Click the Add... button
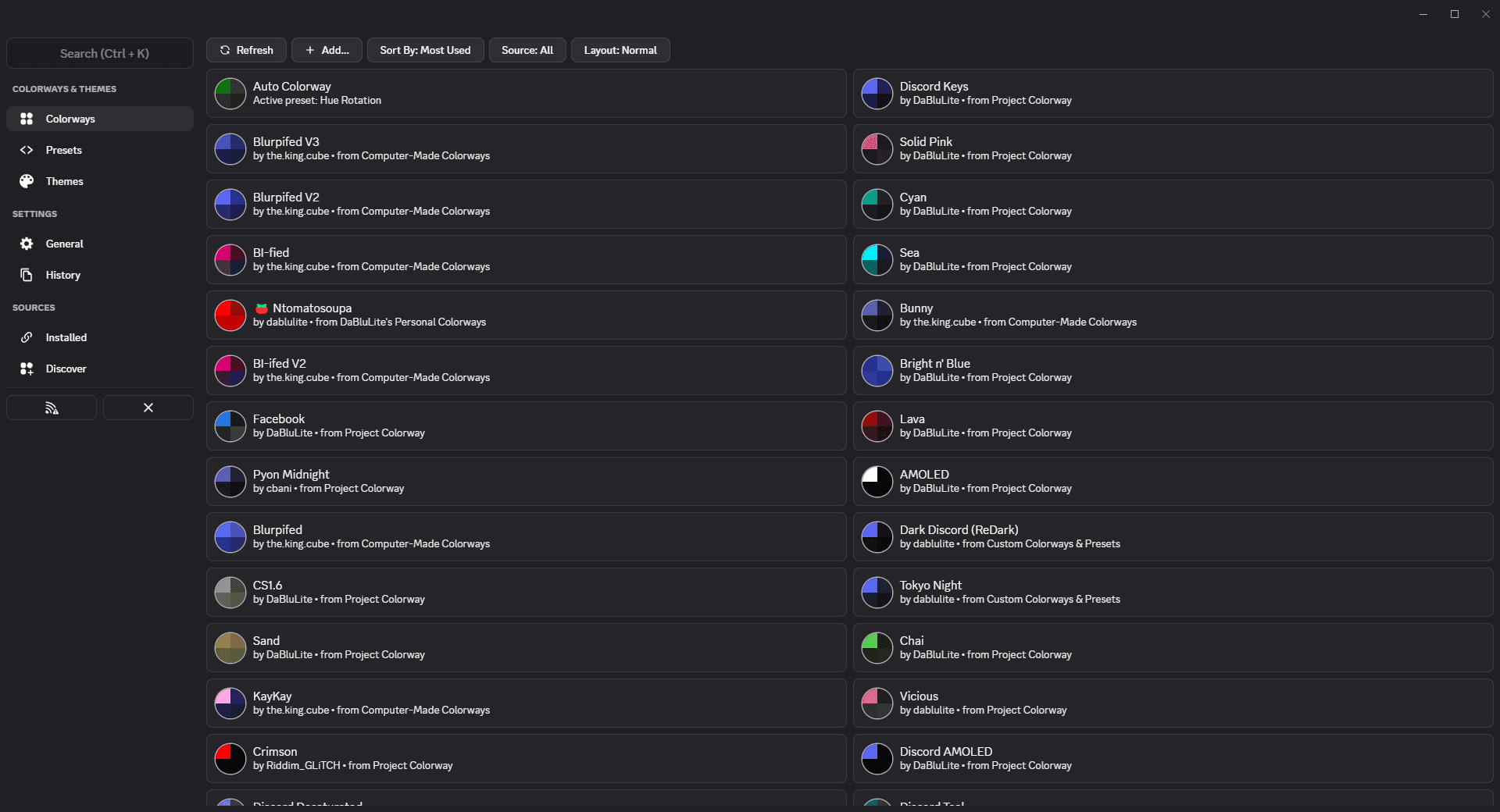 327,50
